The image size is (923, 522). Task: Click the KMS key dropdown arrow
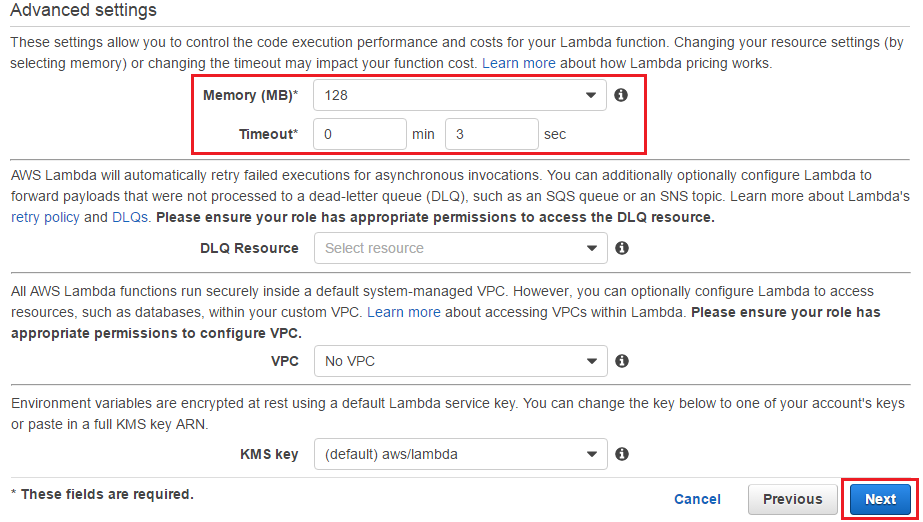592,454
